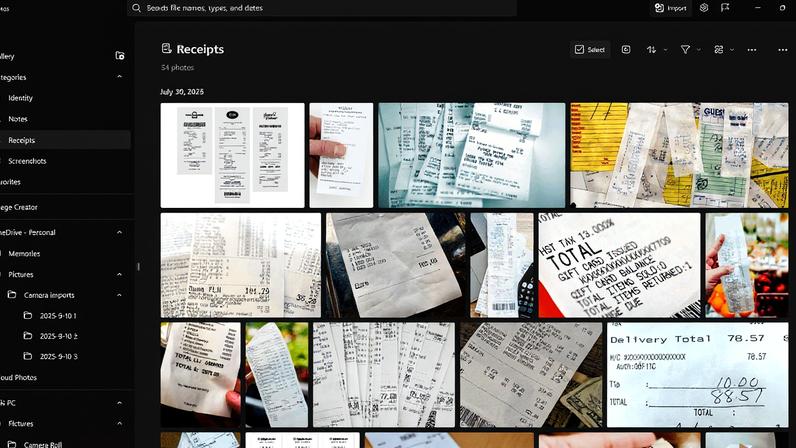Open the HST TAX gift card receipt thumbnail
The width and height of the screenshot is (796, 448).
tap(619, 265)
